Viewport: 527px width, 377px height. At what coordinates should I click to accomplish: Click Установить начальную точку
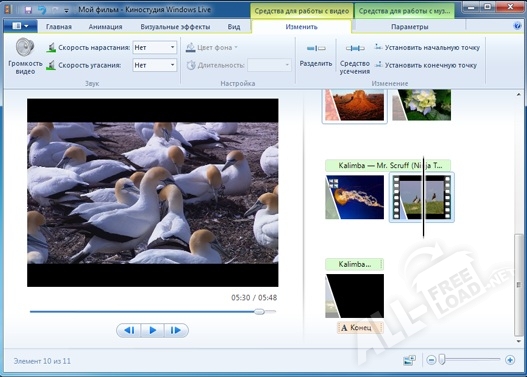(x=427, y=47)
